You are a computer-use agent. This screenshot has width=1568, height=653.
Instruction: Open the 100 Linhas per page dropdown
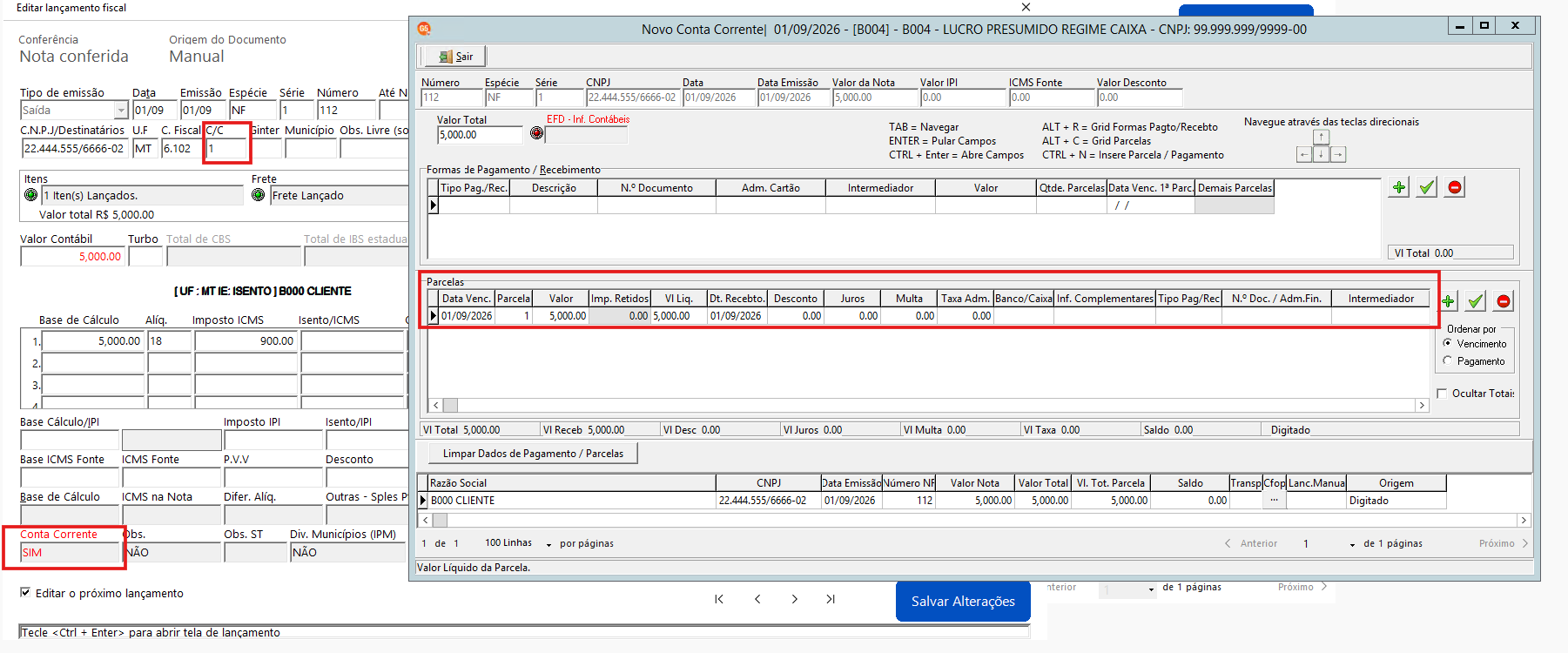point(548,544)
